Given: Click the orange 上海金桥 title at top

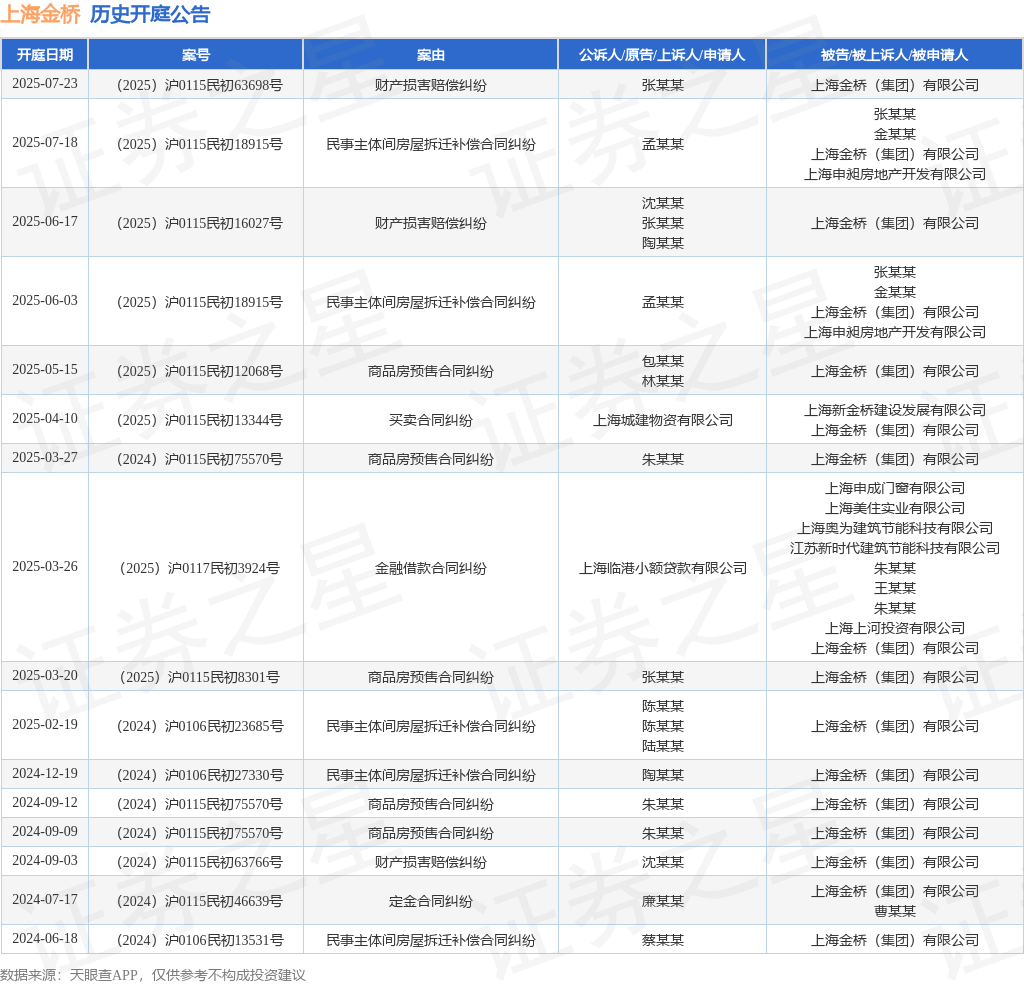Looking at the screenshot, I should point(40,14).
